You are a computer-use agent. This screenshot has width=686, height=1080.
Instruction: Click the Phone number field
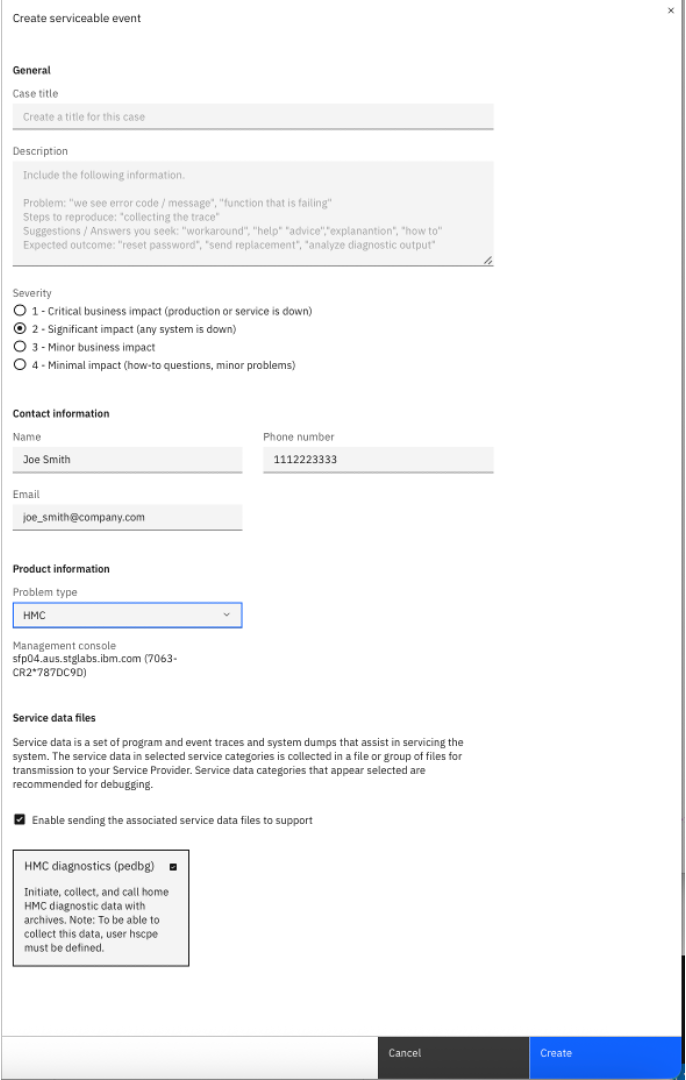coord(378,459)
